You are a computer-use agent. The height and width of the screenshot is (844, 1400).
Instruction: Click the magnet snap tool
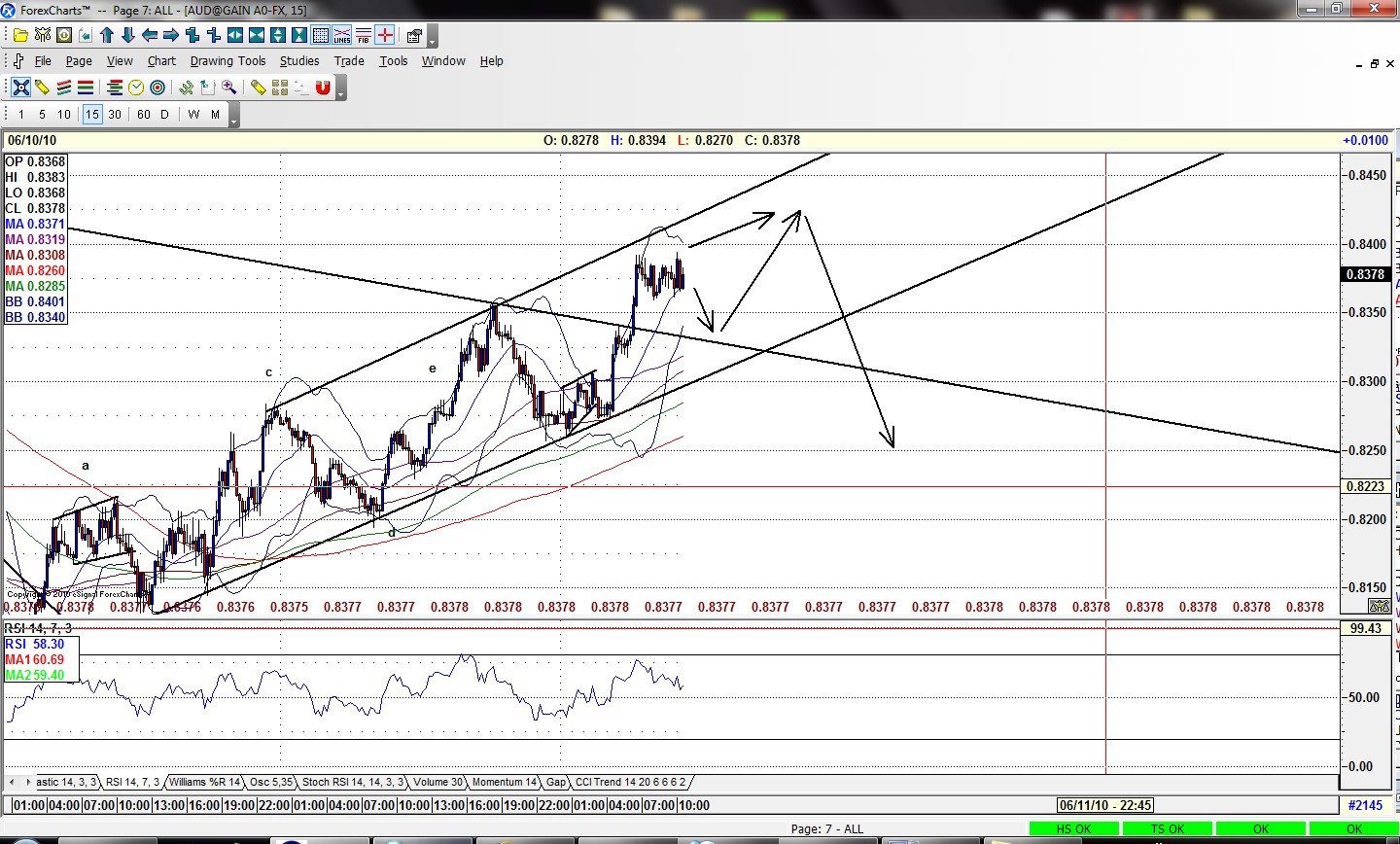point(323,88)
